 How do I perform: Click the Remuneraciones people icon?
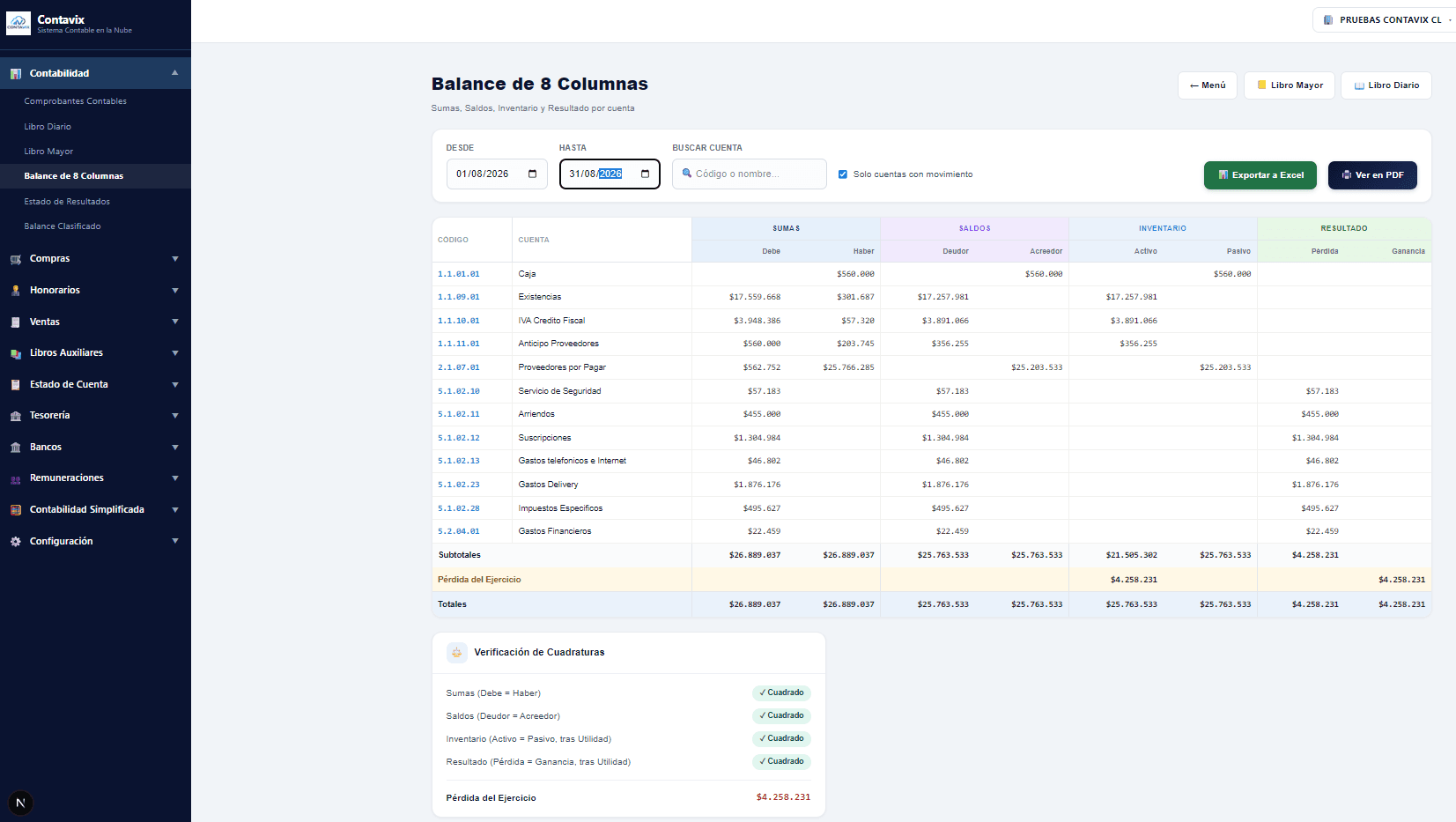coord(16,478)
